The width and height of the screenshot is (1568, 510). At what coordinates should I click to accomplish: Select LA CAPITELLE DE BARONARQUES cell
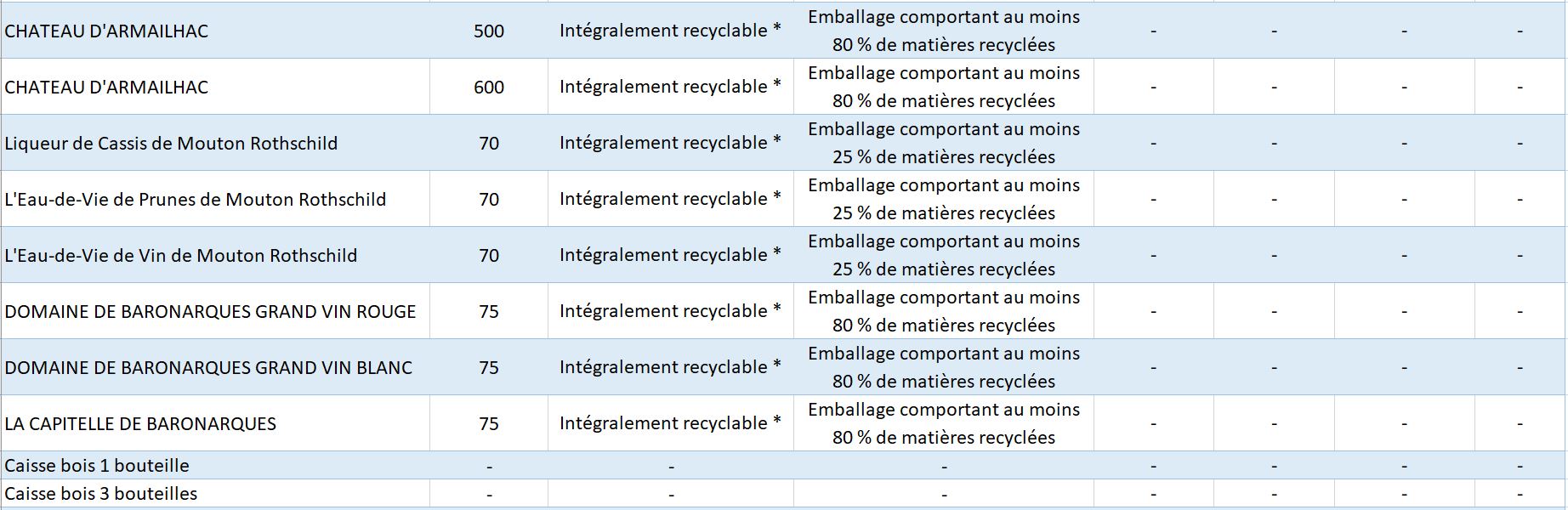pos(215,423)
